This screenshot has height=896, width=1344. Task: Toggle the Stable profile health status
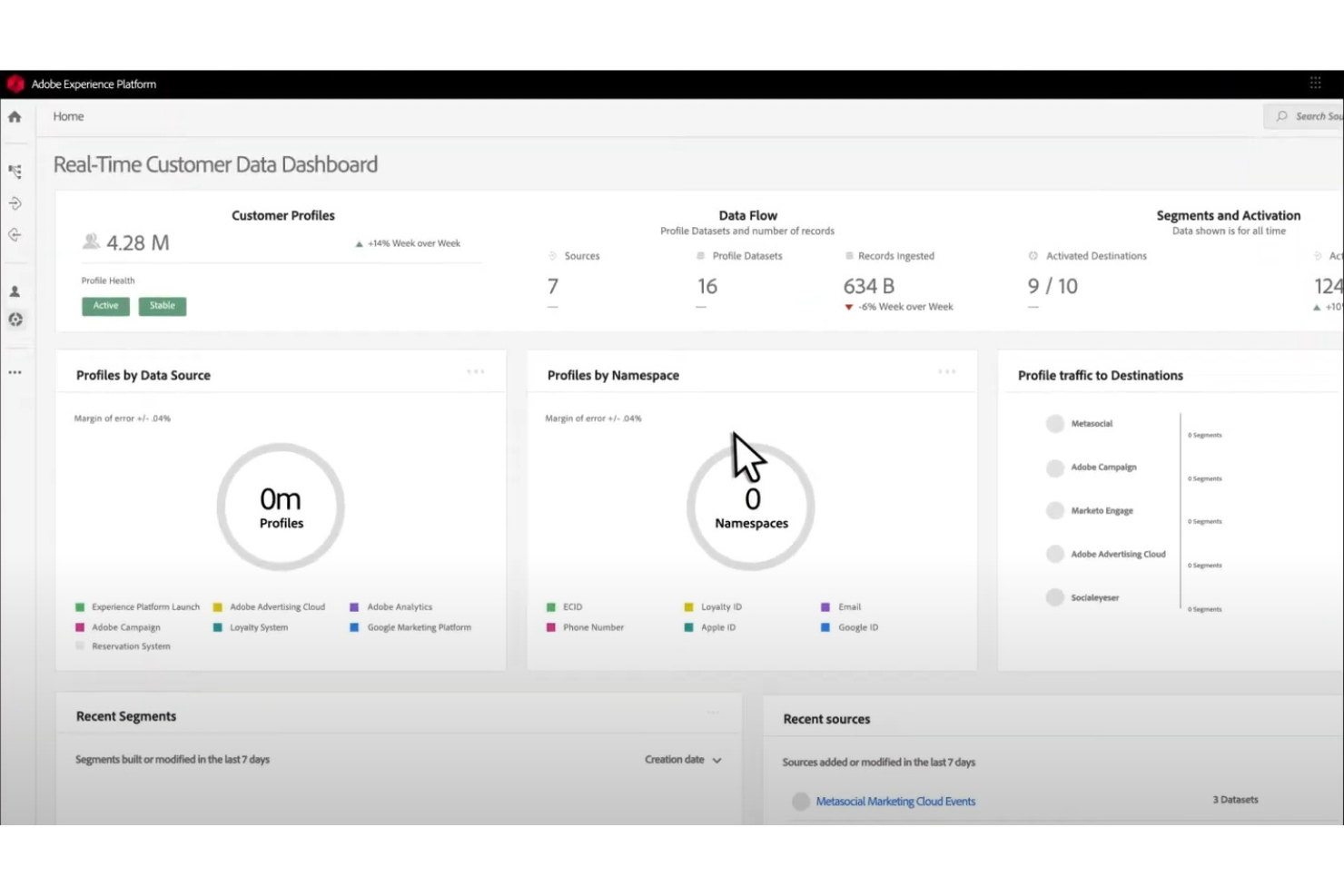click(162, 306)
